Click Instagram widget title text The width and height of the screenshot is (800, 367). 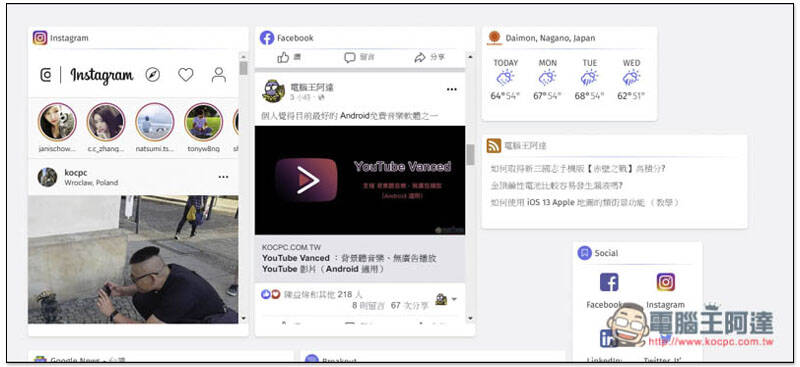point(69,38)
